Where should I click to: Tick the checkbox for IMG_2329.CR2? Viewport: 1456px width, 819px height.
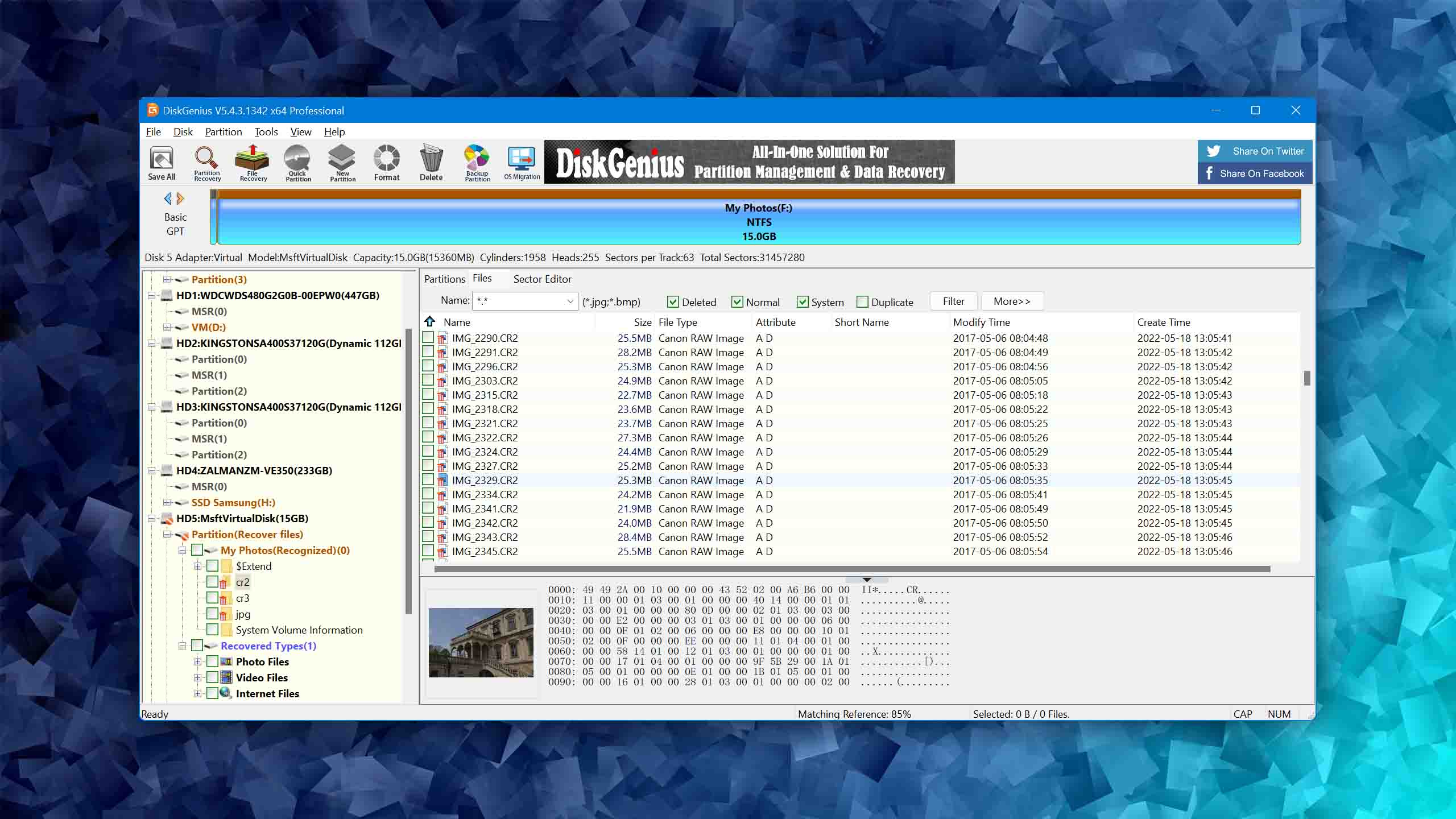click(x=428, y=480)
